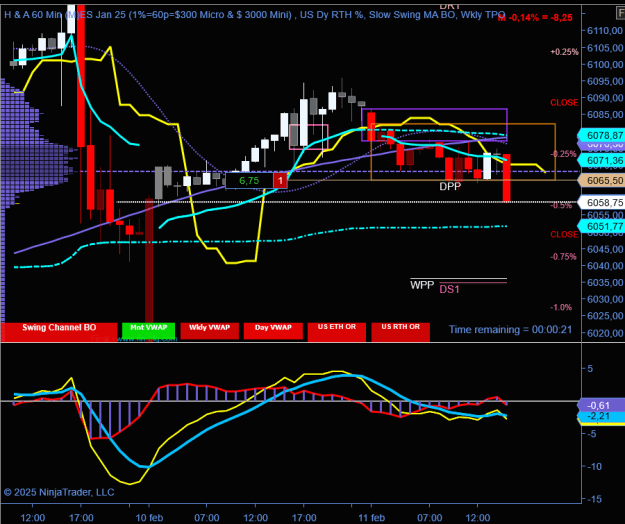The image size is (625, 524).
Task: Click the cyan 6071,36 price marker
Action: pos(601,161)
